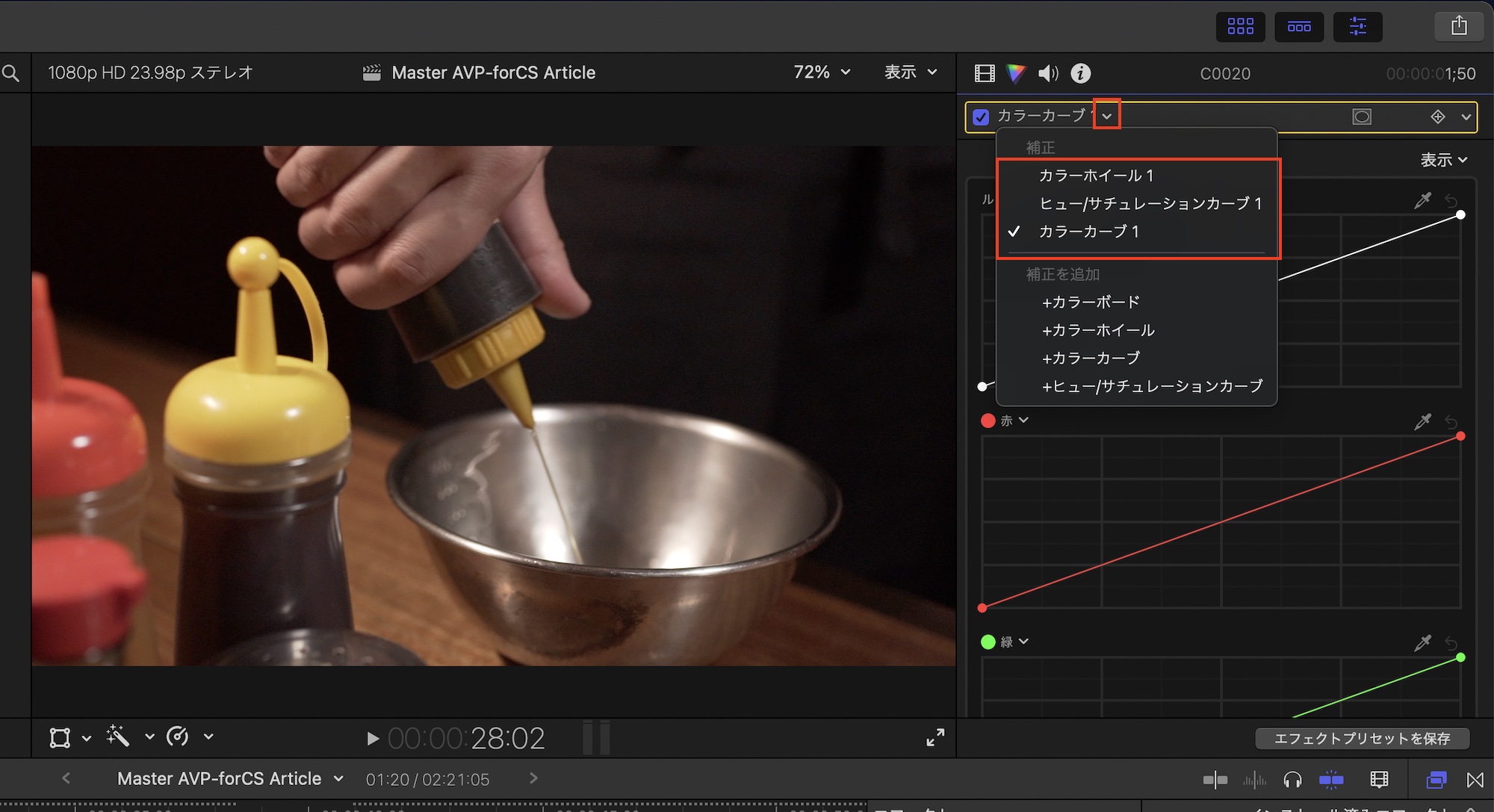Click the red curve eyedropper
The width and height of the screenshot is (1494, 812).
click(1422, 422)
